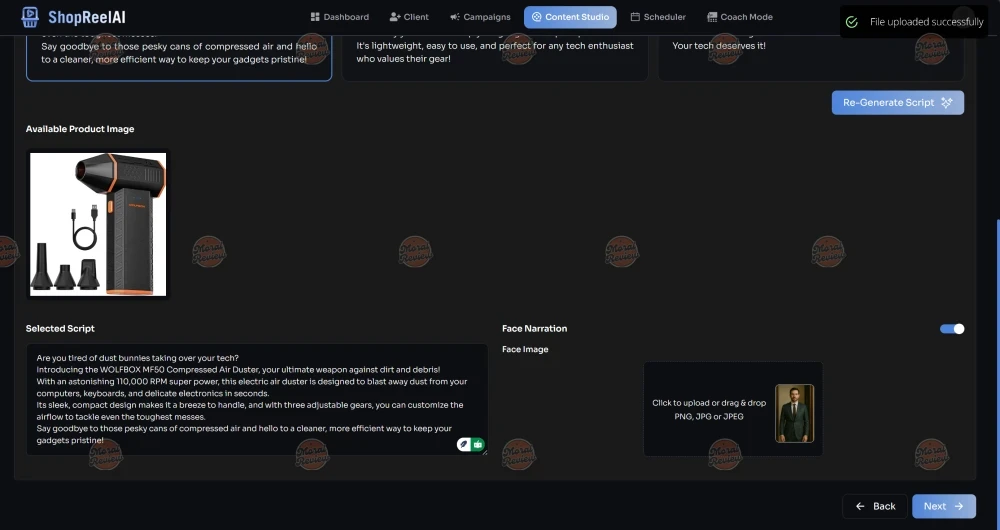Click the face image upload drop zone text
Image resolution: width=1000 pixels, height=530 pixels.
coord(708,409)
